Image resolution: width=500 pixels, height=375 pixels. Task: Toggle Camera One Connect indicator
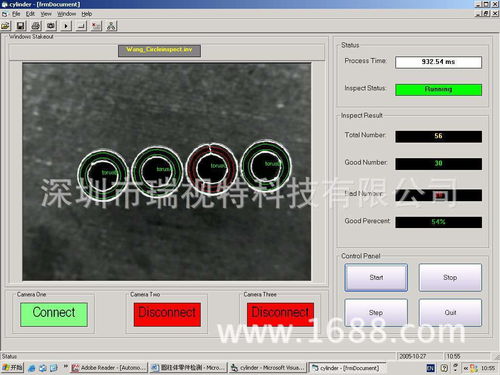click(54, 314)
